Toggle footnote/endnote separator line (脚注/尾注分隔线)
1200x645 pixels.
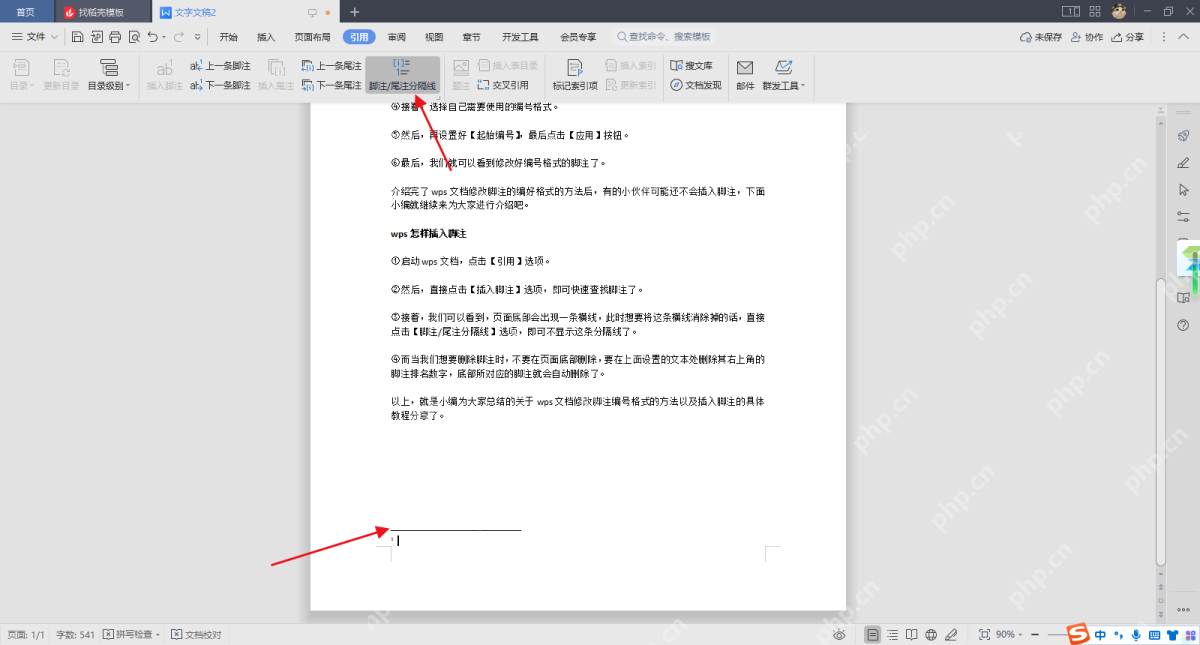[402, 76]
